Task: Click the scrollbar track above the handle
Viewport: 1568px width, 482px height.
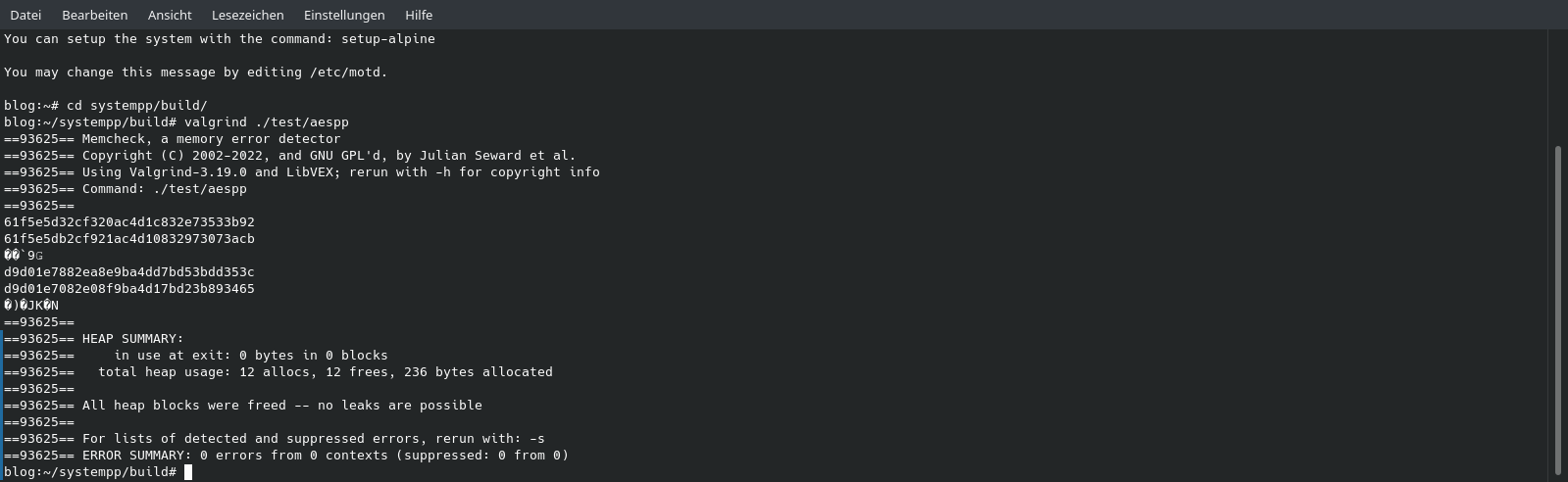Action: tap(1558, 88)
